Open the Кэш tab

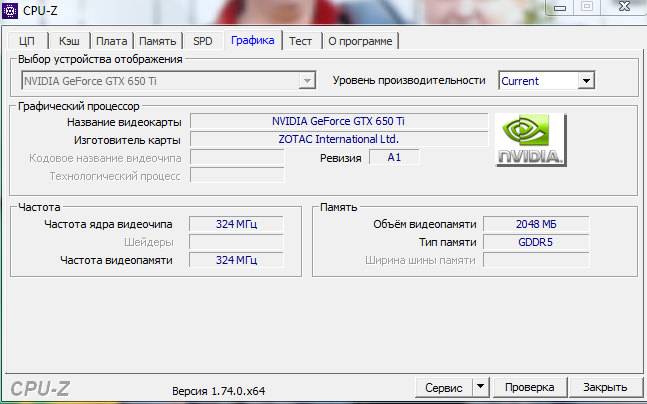tap(69, 41)
